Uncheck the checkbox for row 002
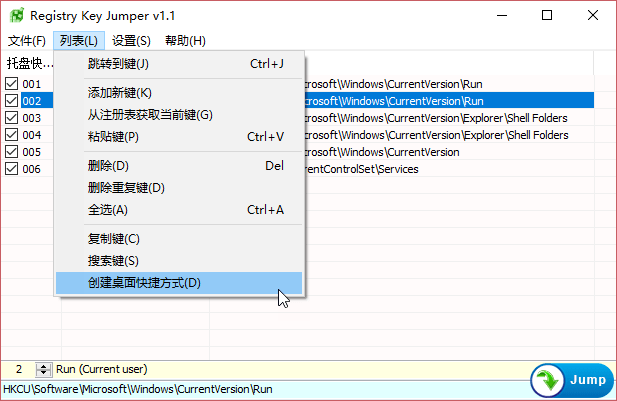 (x=11, y=100)
